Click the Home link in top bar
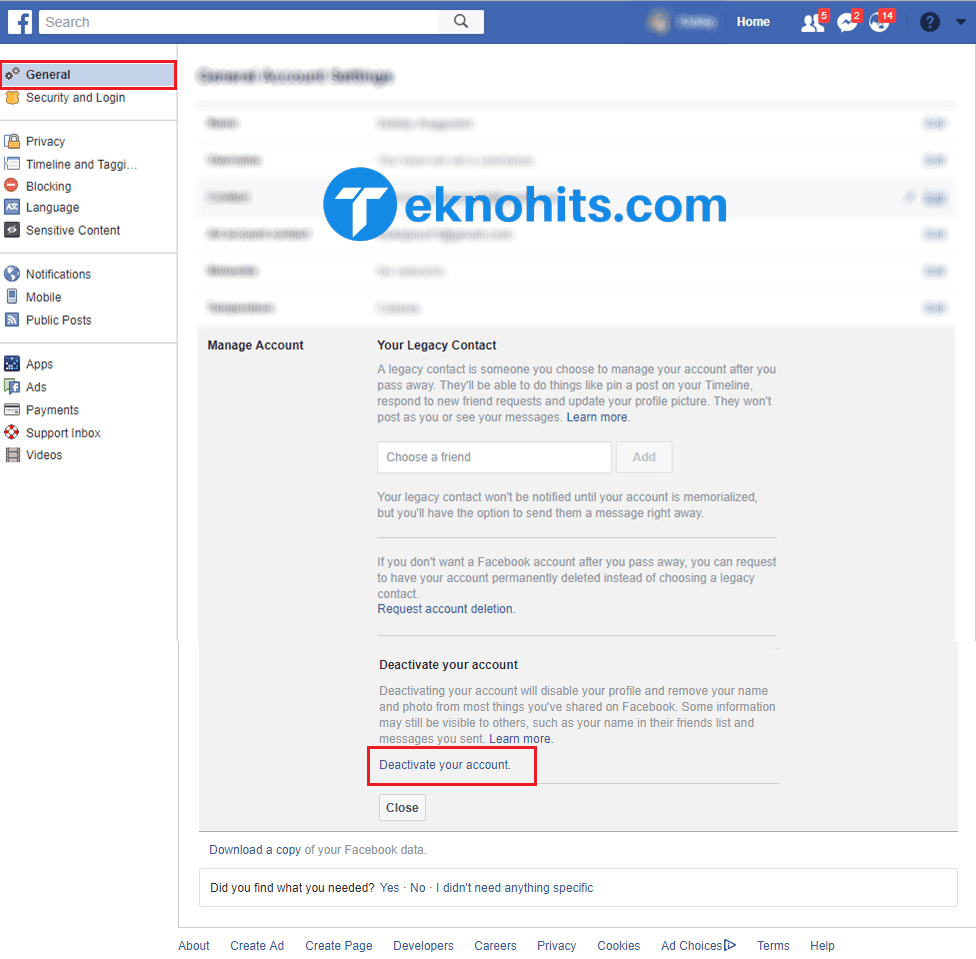 pyautogui.click(x=753, y=22)
